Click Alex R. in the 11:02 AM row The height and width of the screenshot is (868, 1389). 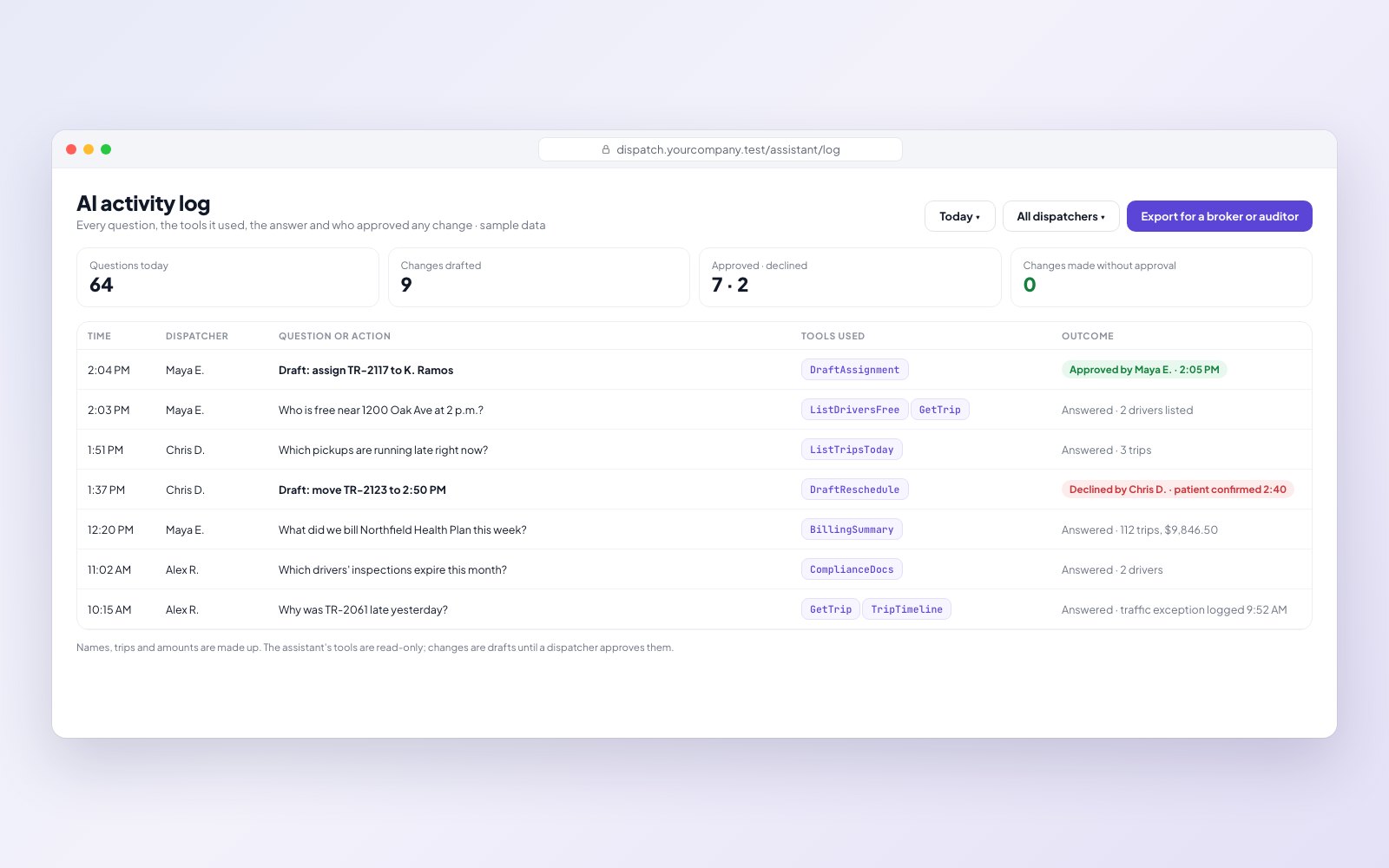coord(182,569)
